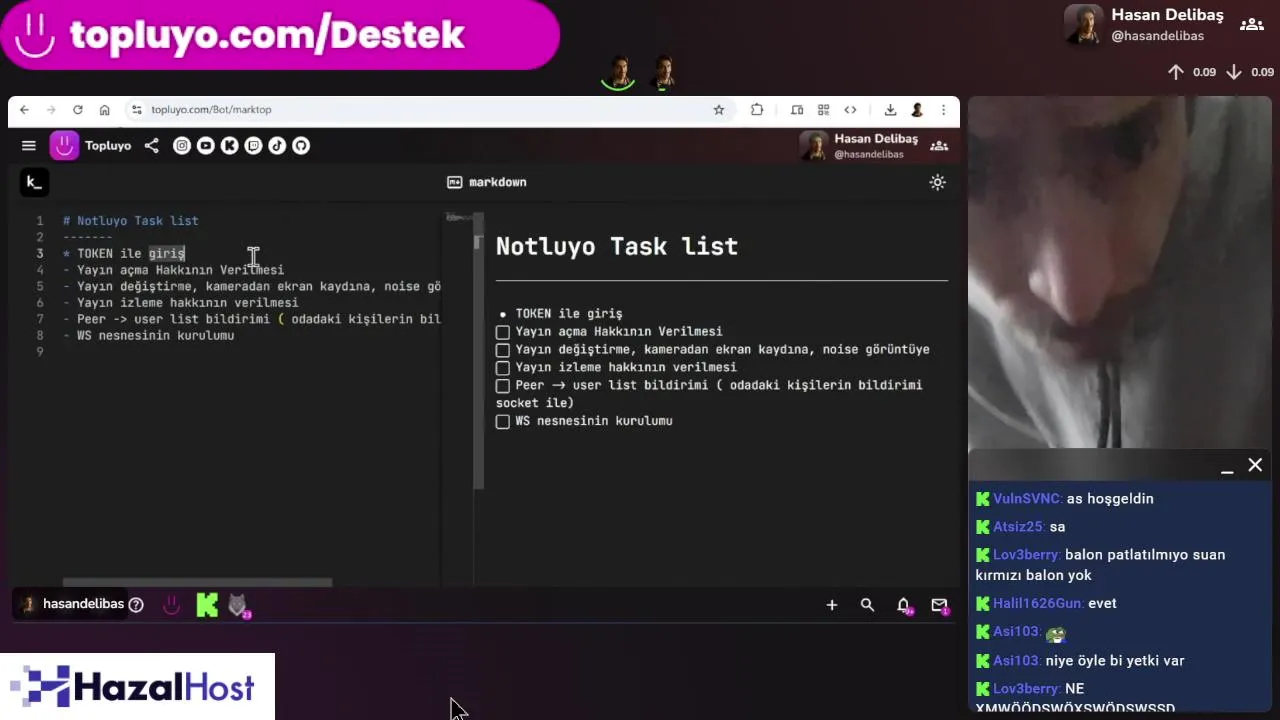Bookmark this page with the star
1280x720 pixels.
click(x=718, y=110)
